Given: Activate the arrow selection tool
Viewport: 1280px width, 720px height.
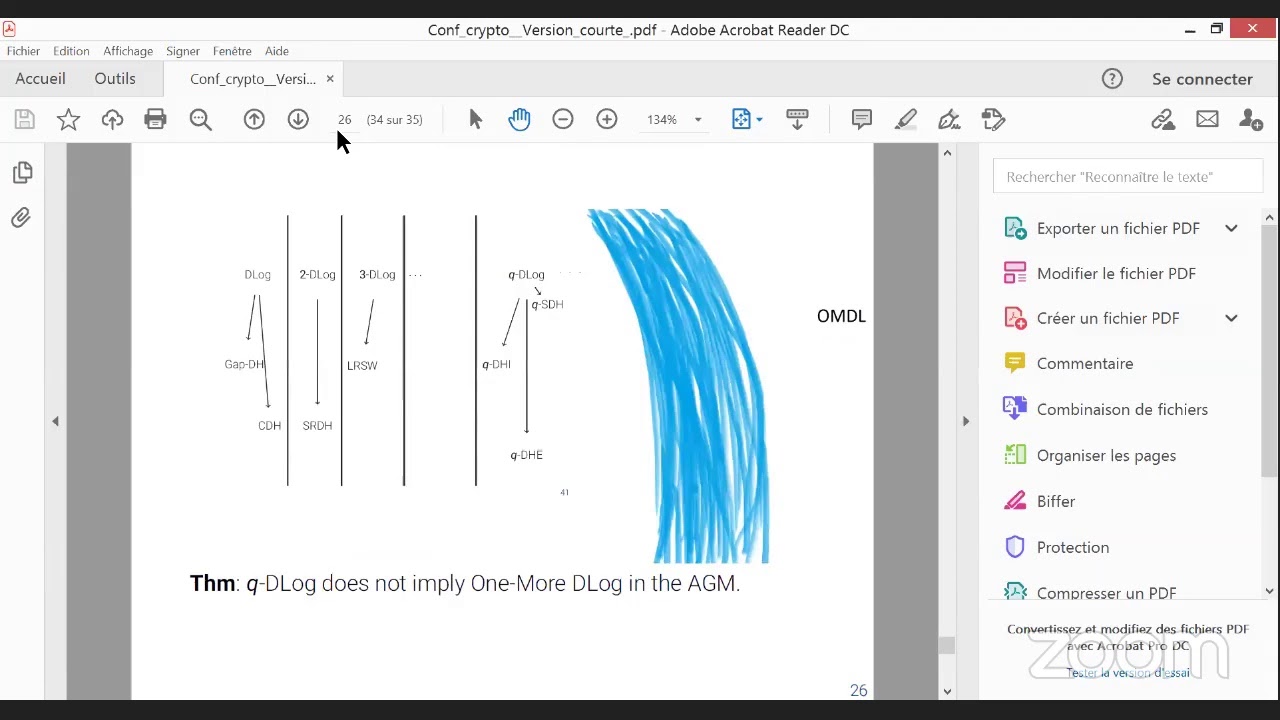Looking at the screenshot, I should pos(475,120).
